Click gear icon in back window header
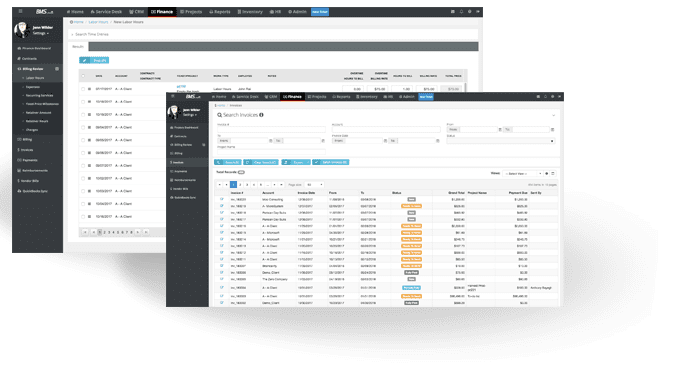The width and height of the screenshot is (682, 382). (x=469, y=12)
